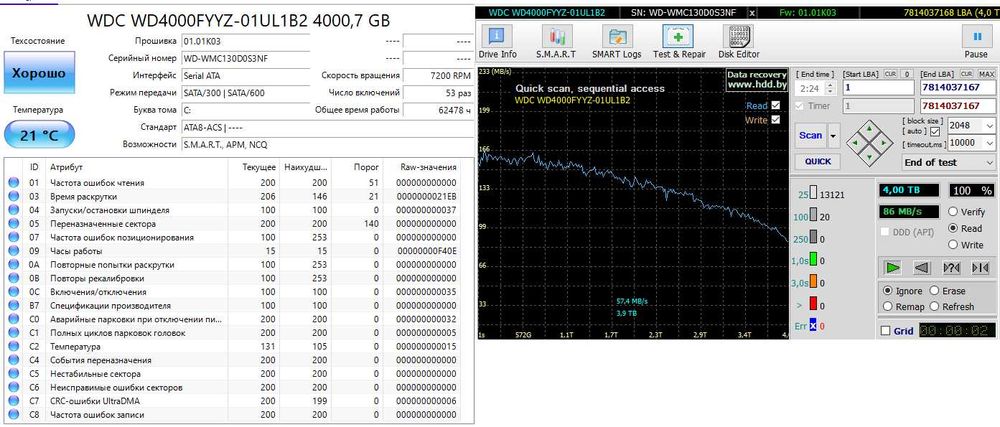
Task: Click the peak-to-peak seek button
Action: click(x=980, y=268)
